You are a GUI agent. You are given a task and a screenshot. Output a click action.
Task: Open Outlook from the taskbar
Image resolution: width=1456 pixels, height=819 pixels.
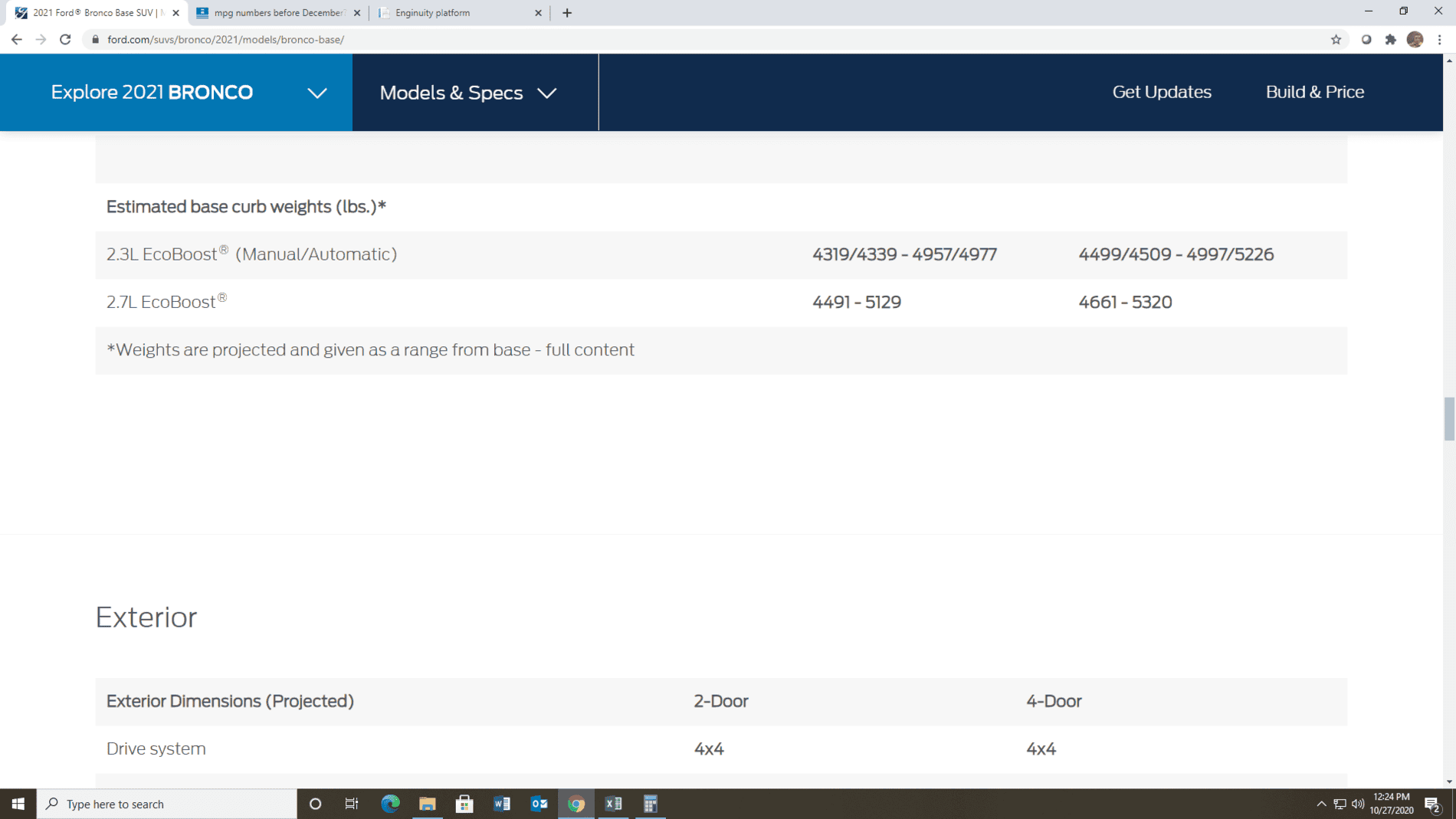(x=539, y=804)
